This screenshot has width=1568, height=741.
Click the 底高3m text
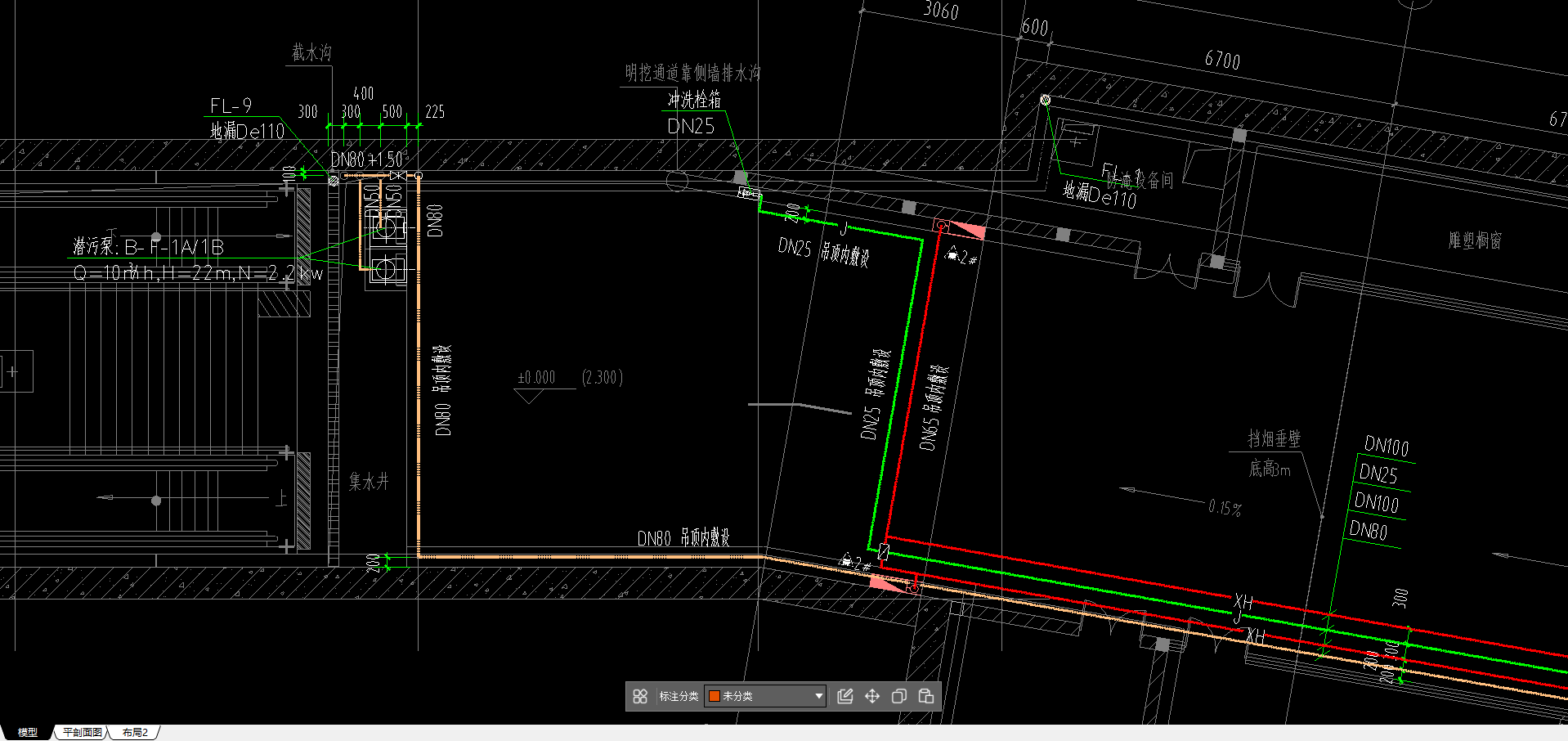[1270, 469]
